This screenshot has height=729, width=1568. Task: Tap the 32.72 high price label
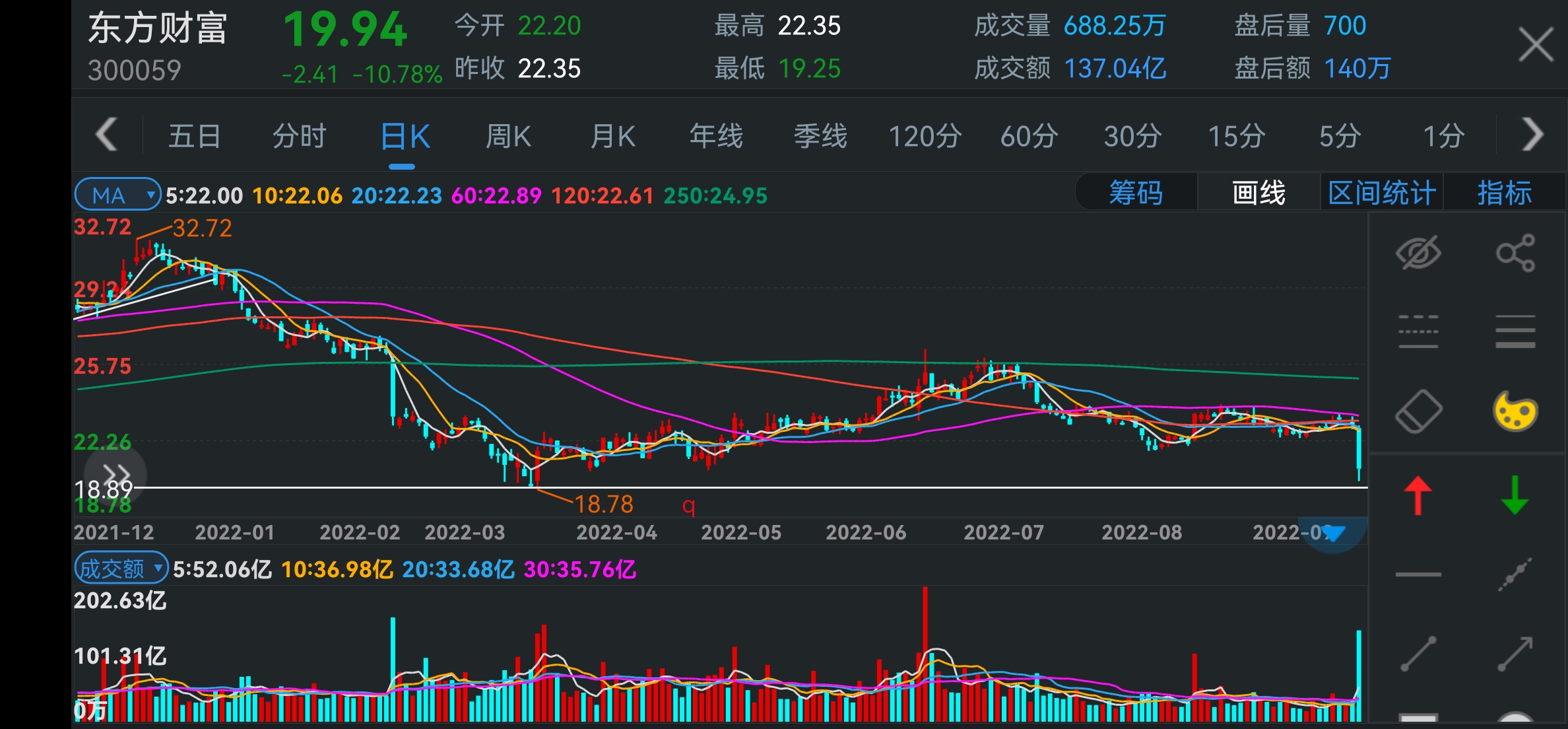(202, 228)
